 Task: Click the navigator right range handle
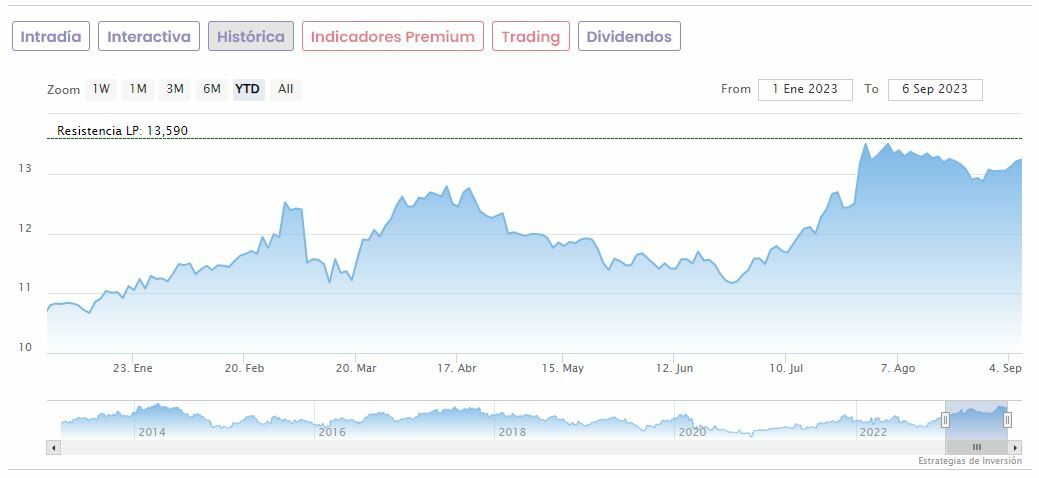tap(1007, 420)
